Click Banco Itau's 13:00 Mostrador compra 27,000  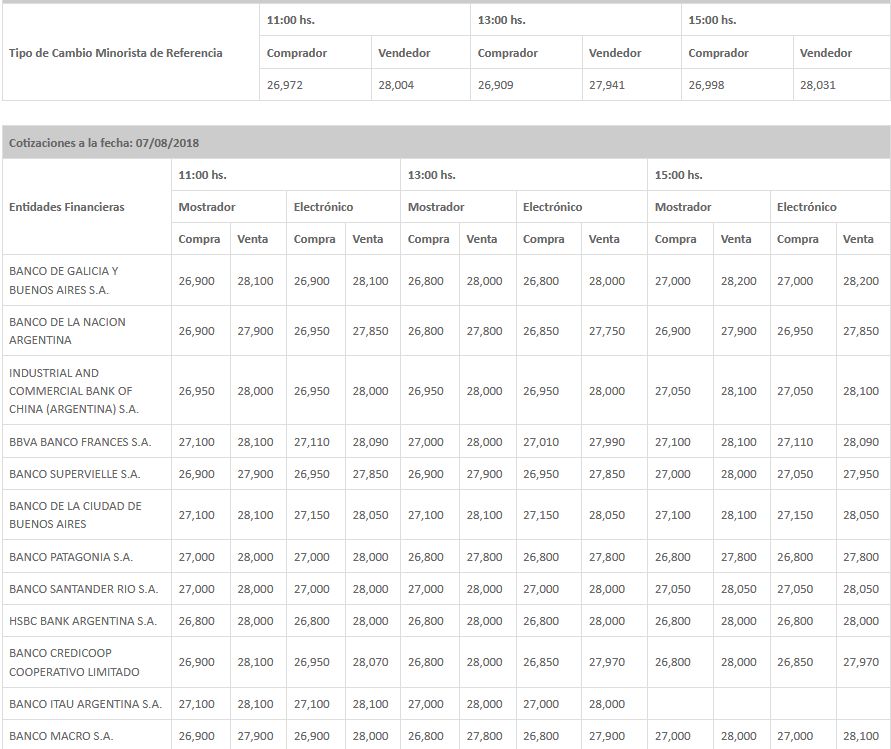425,704
